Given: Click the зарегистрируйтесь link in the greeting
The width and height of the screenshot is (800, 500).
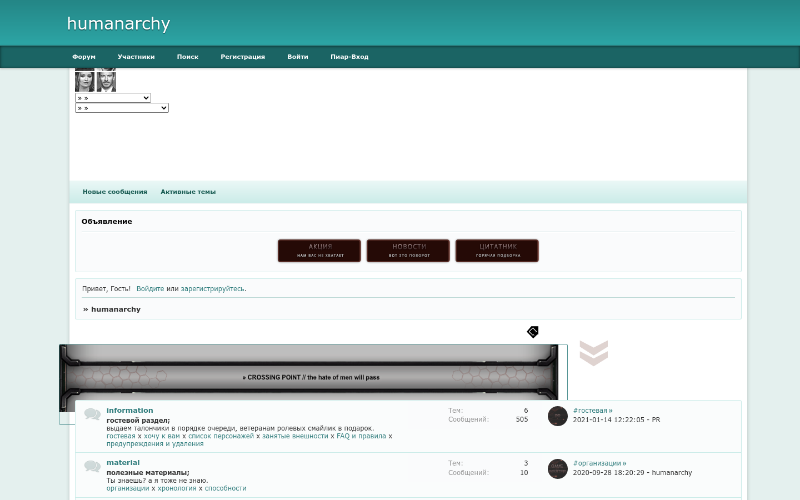Looking at the screenshot, I should 212,288.
